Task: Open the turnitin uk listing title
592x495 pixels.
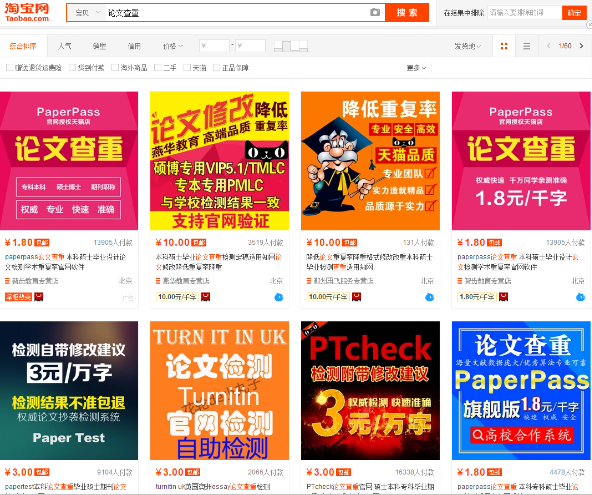Action: [213, 487]
